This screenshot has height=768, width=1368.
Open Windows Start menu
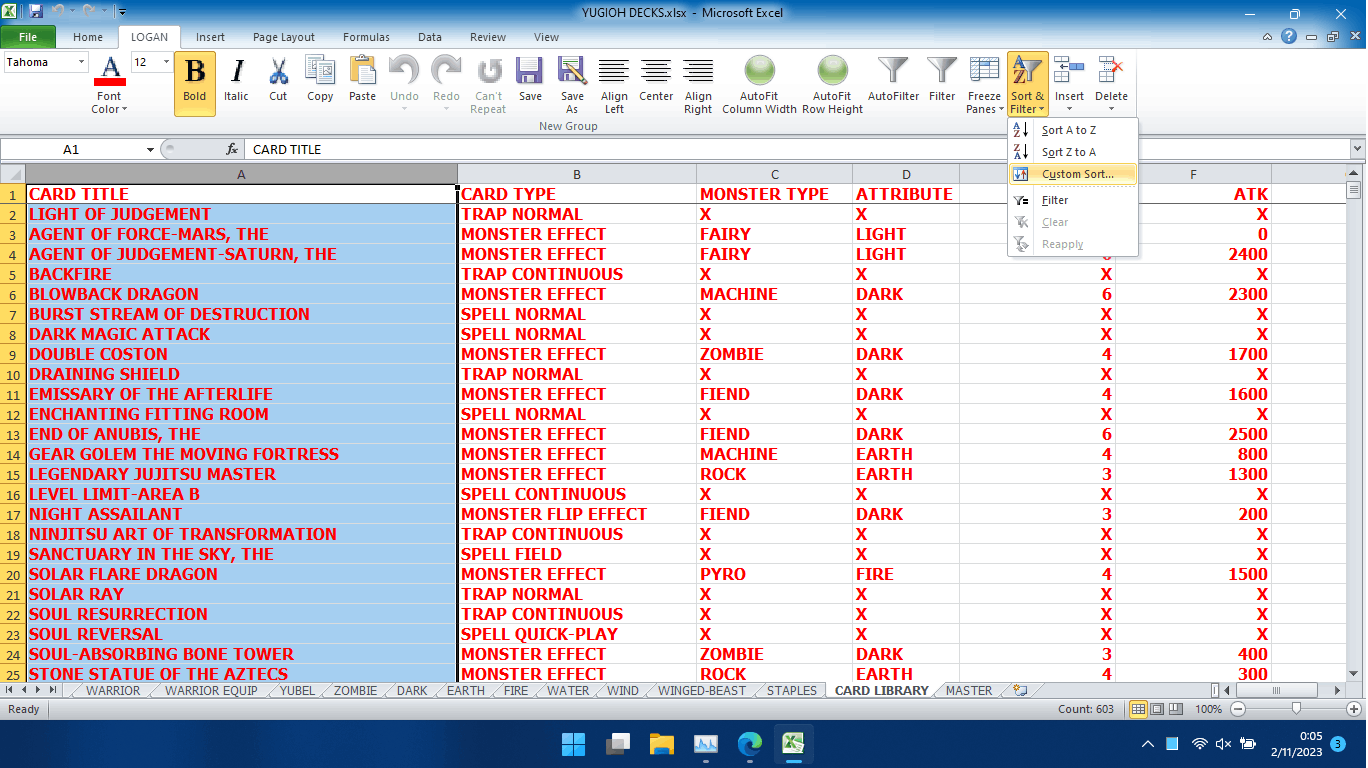tap(574, 744)
